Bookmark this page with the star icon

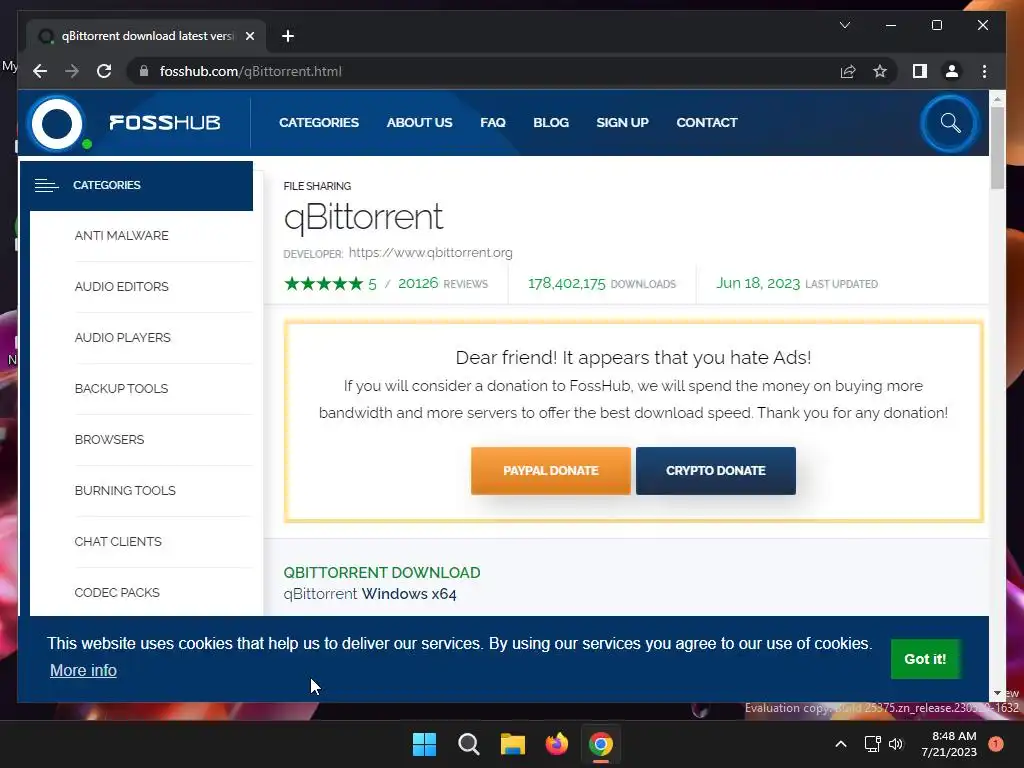click(880, 71)
